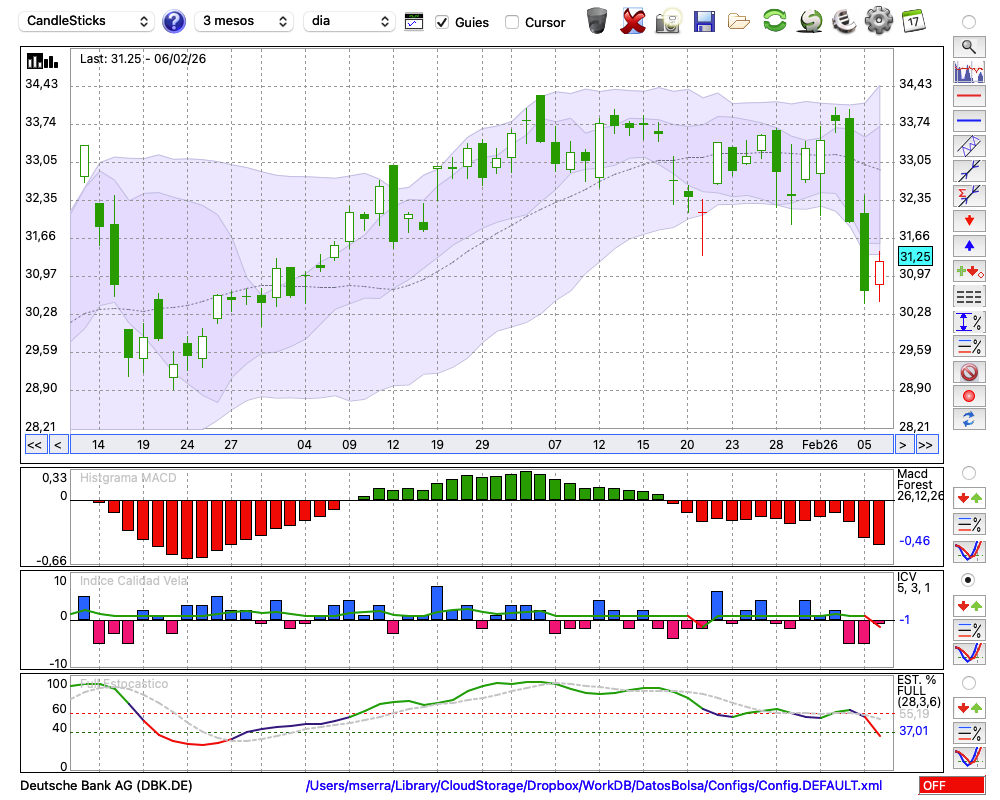Click MACD panel indicator curve icon
1000x800 pixels.
tap(969, 551)
